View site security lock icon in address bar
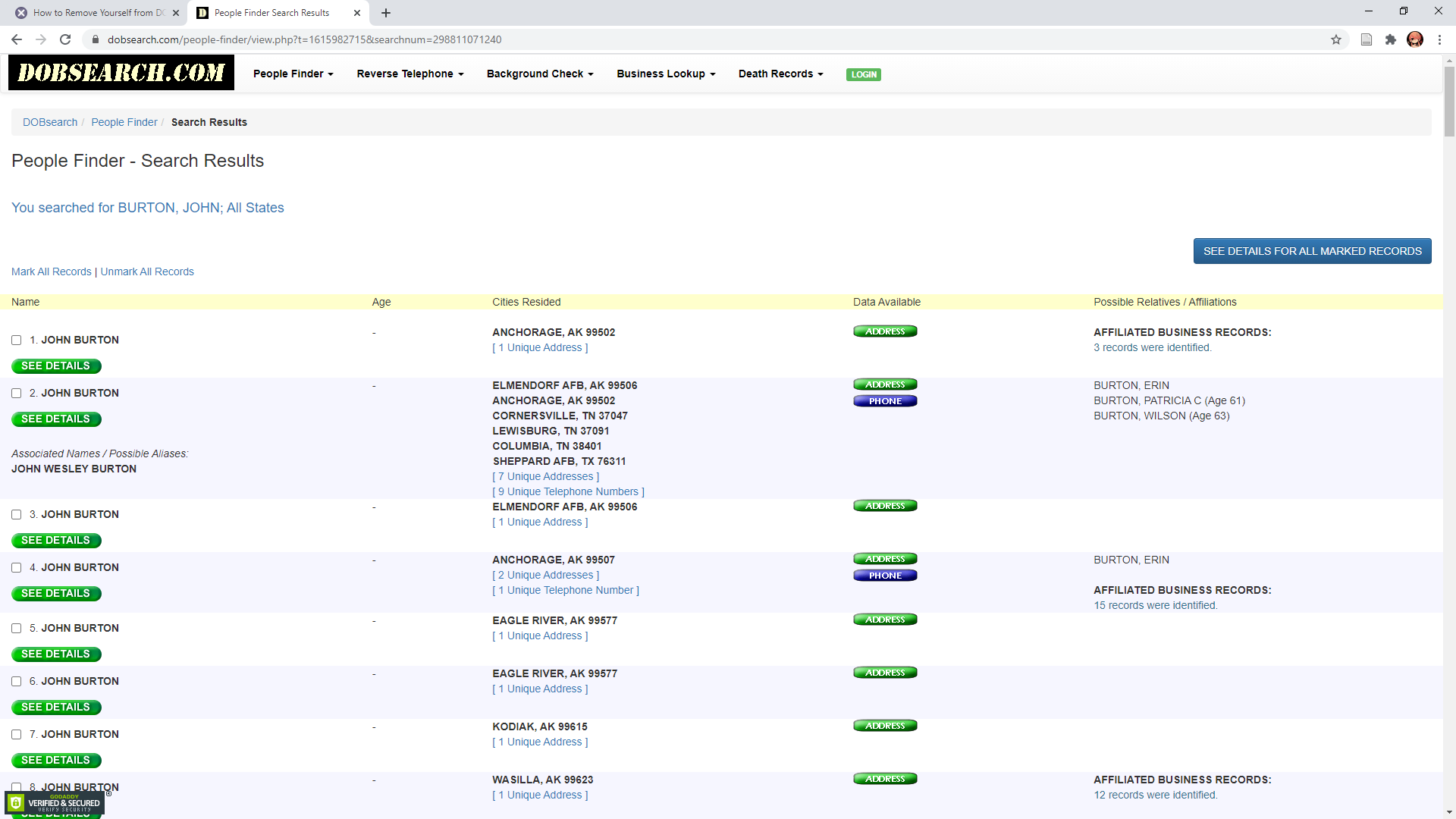Image resolution: width=1456 pixels, height=819 pixels. [96, 39]
